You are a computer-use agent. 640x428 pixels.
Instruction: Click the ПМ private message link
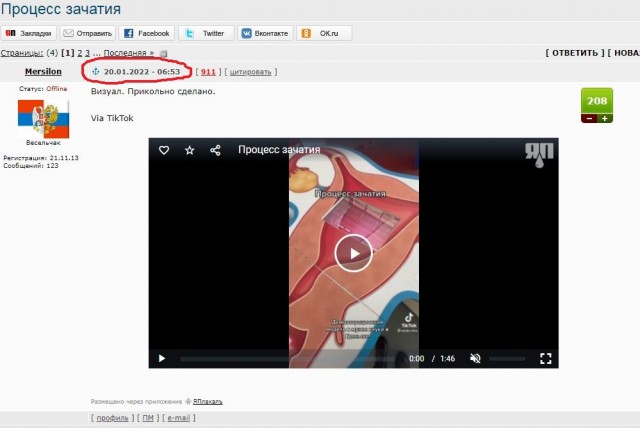coord(148,418)
